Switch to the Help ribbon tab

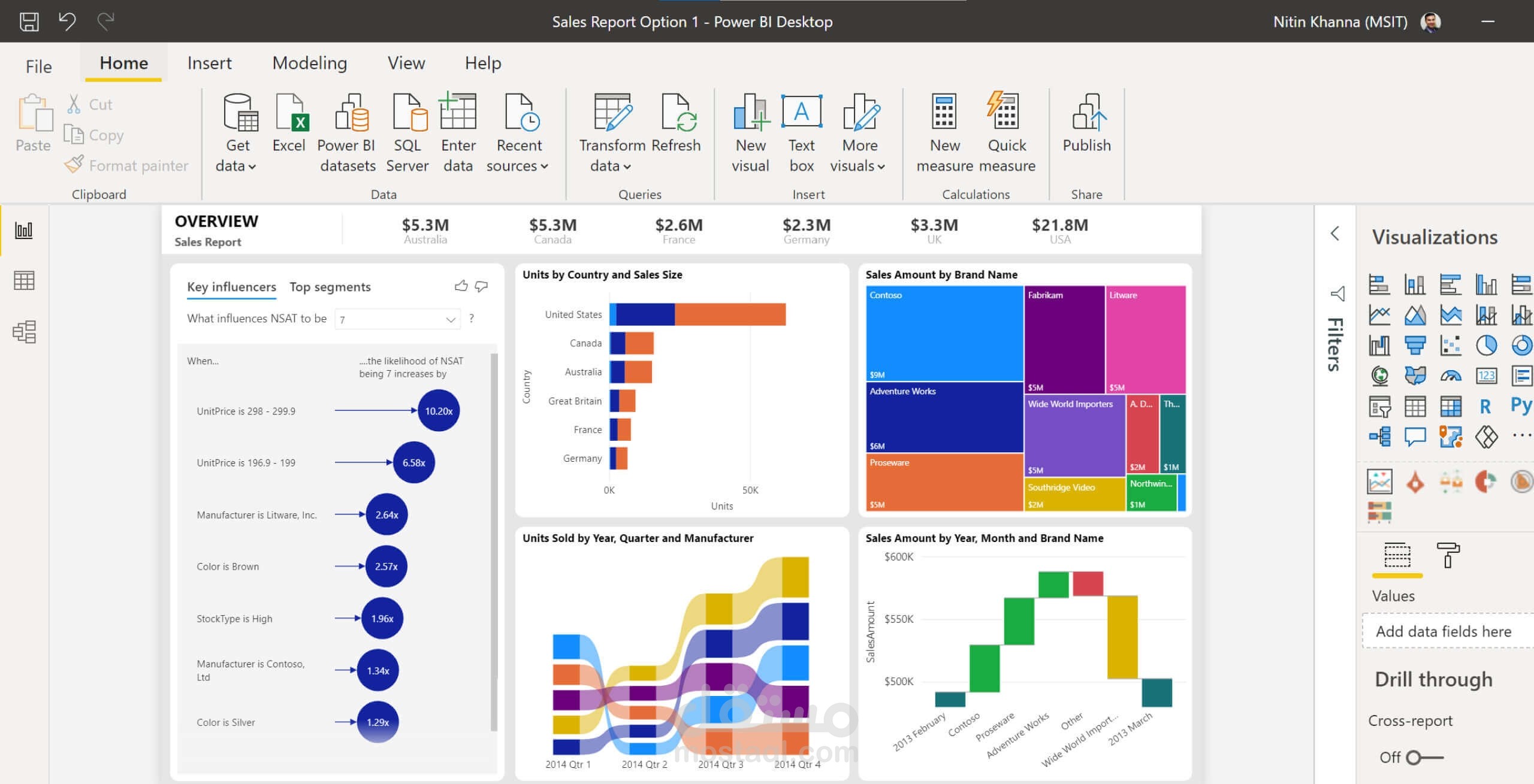coord(483,63)
